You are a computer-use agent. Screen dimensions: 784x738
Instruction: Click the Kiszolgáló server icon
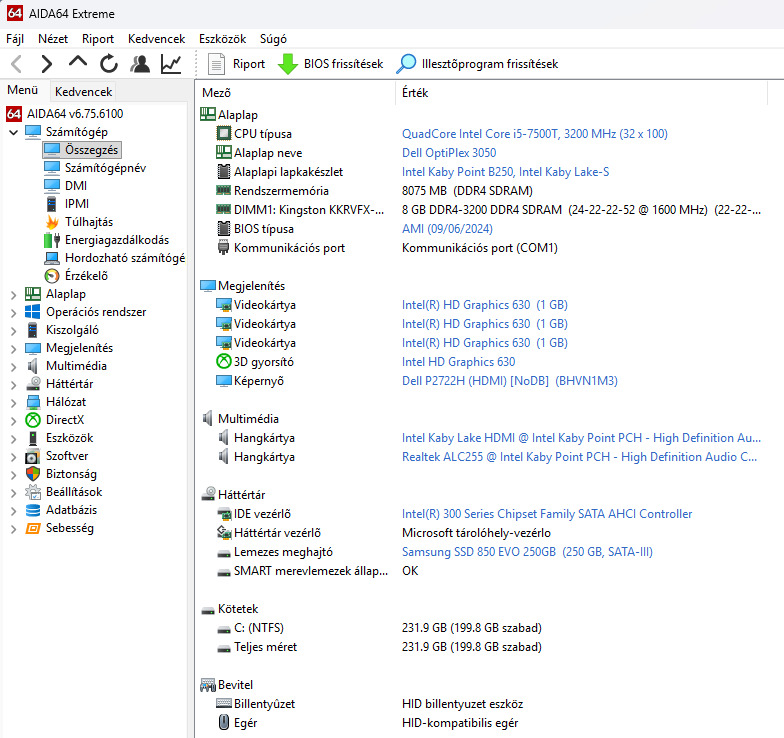(33, 330)
